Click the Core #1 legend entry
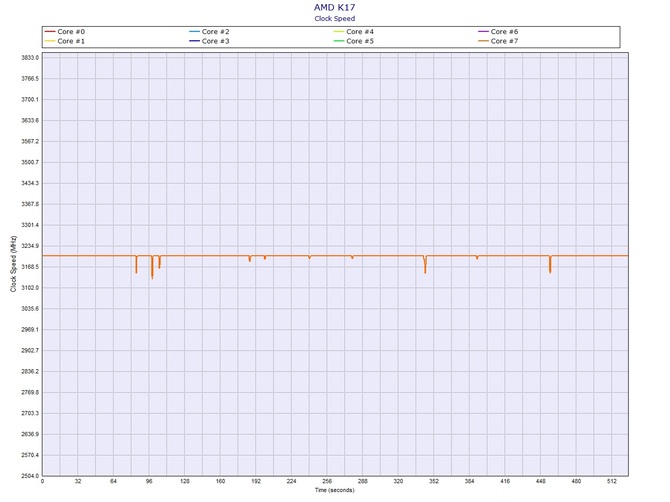The width and height of the screenshot is (670, 502). coord(65,41)
